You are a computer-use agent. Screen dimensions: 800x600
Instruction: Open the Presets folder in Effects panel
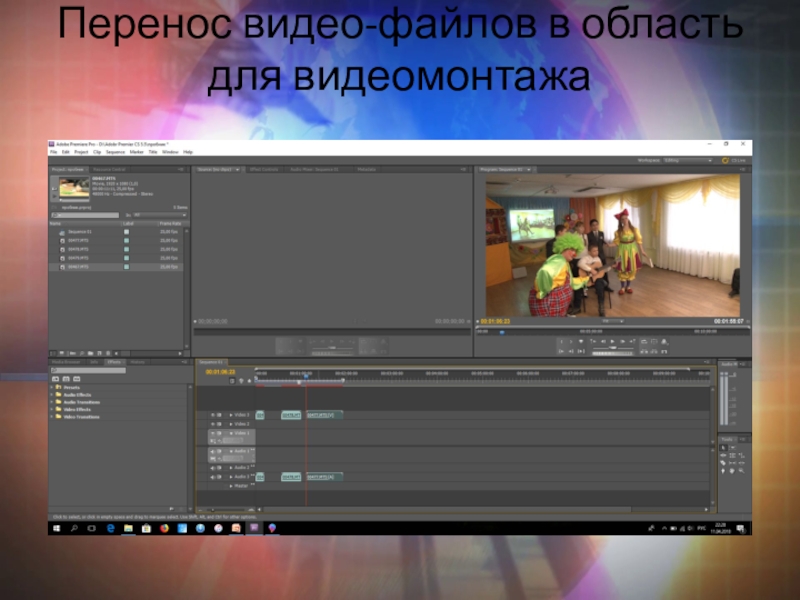58,387
